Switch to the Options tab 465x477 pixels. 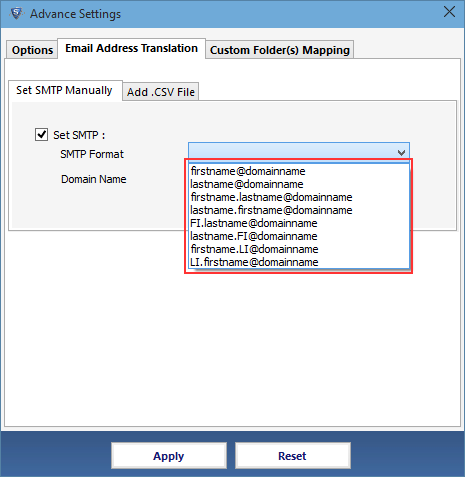(32, 50)
